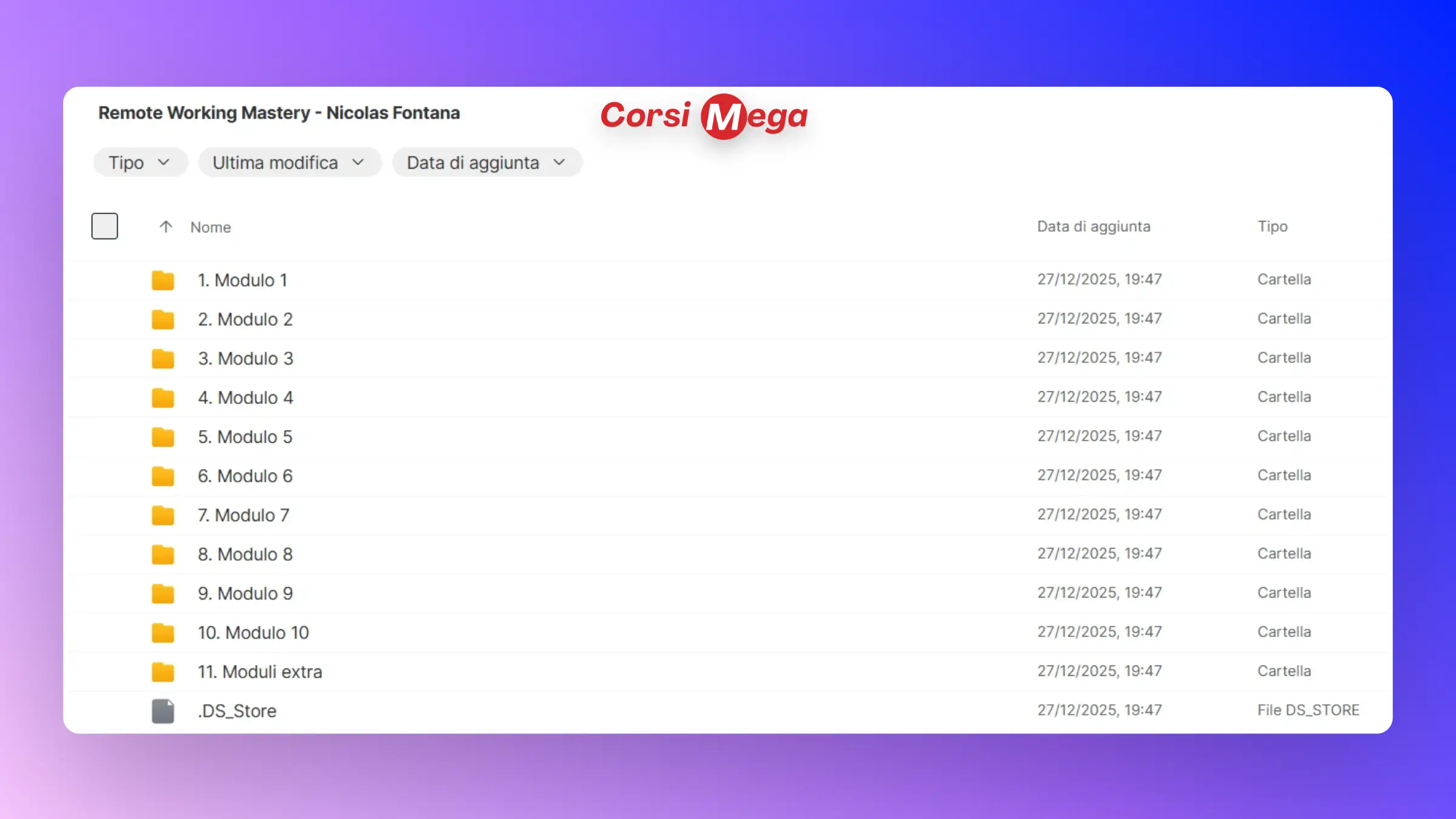Tick the select-all checkbox in header

click(104, 226)
